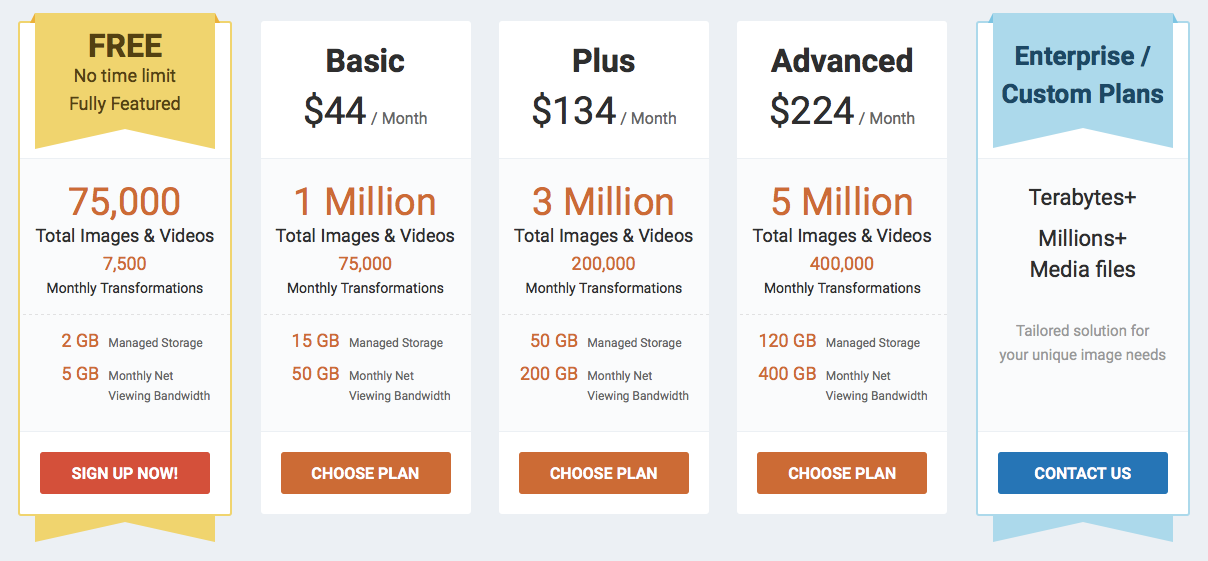Click the Terabytes+ text in Enterprise
This screenshot has width=1208, height=561.
click(1082, 198)
